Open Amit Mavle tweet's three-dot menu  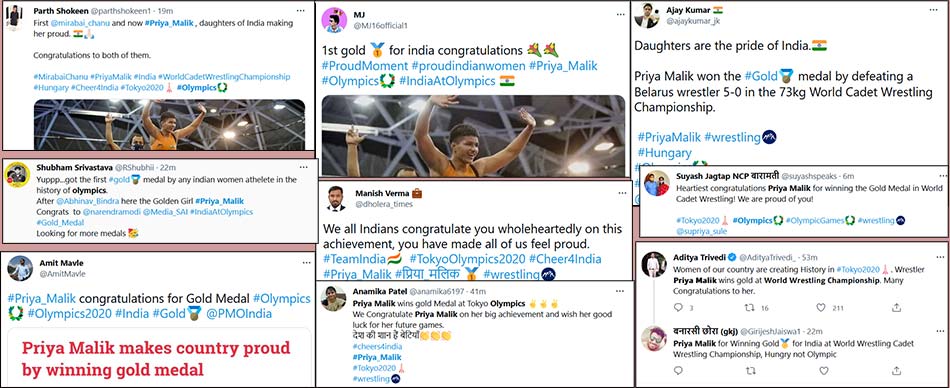click(x=308, y=263)
